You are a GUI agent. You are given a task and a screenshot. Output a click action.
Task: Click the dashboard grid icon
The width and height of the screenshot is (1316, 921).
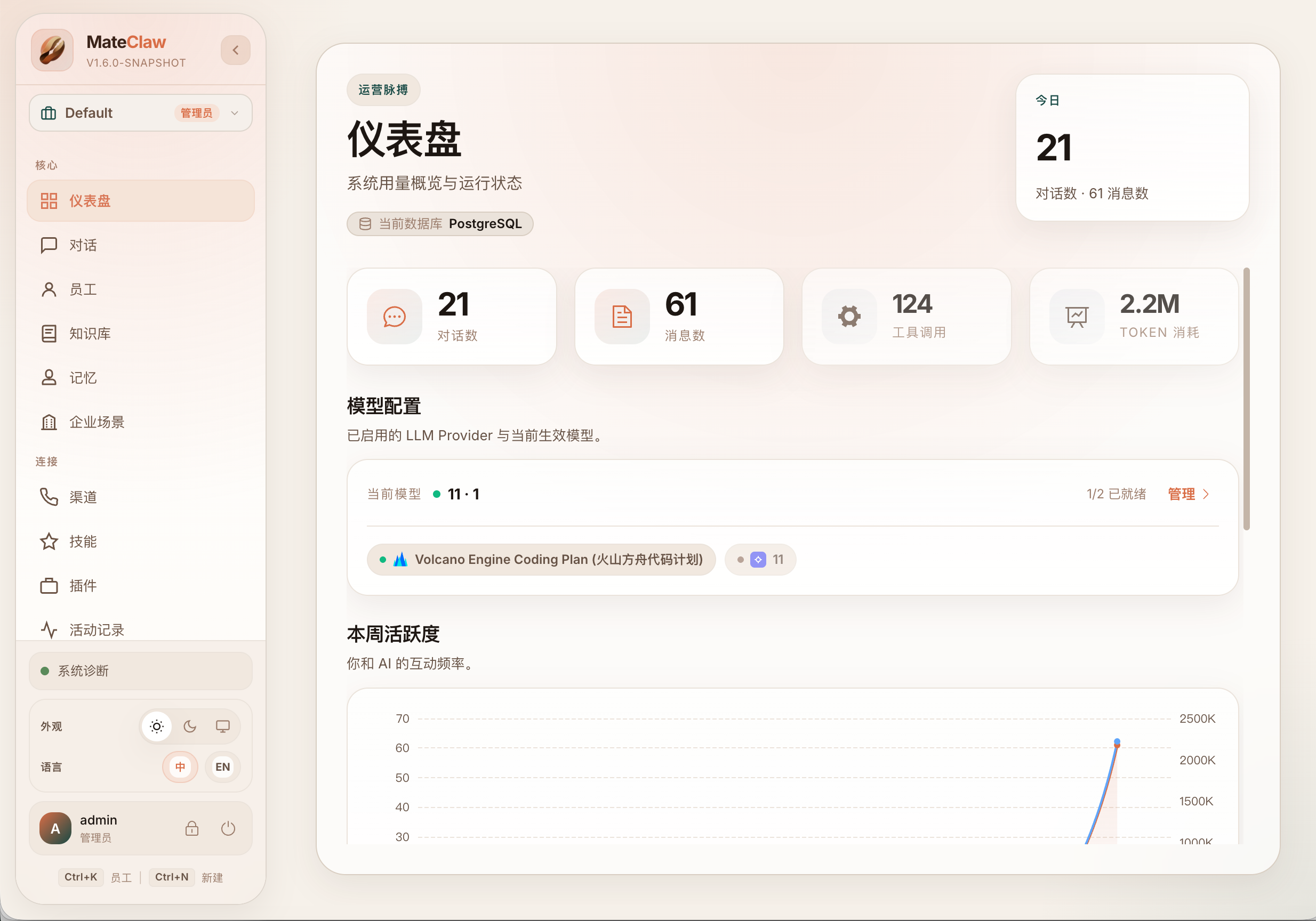tap(49, 201)
